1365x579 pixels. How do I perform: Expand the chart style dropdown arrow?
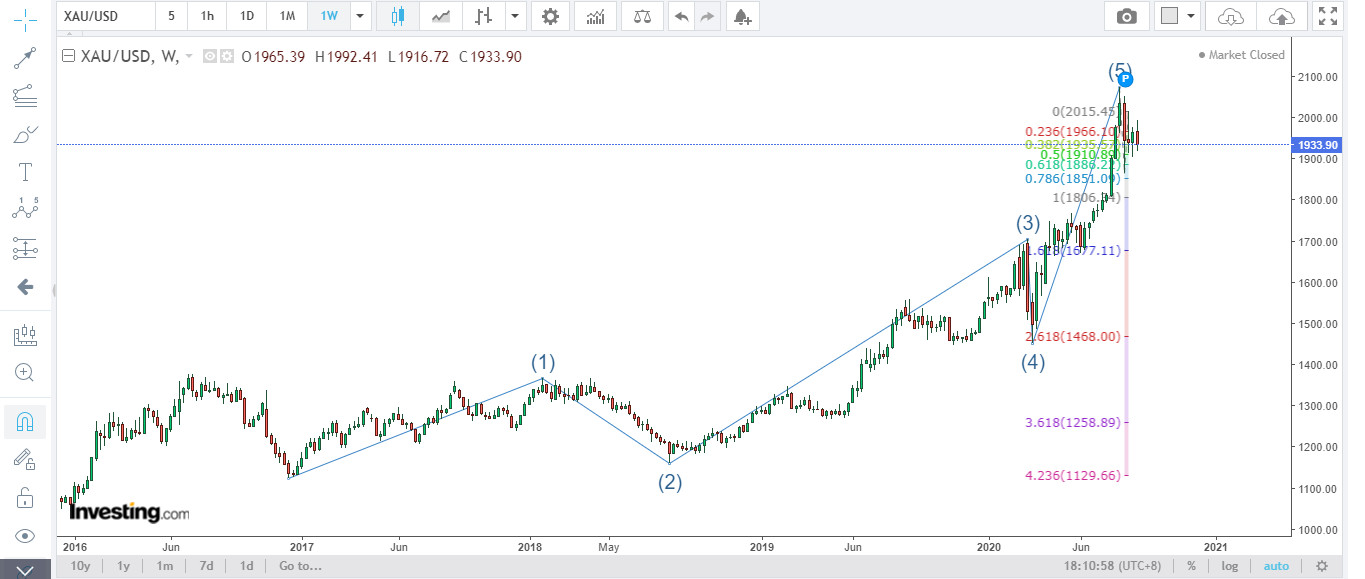point(515,16)
